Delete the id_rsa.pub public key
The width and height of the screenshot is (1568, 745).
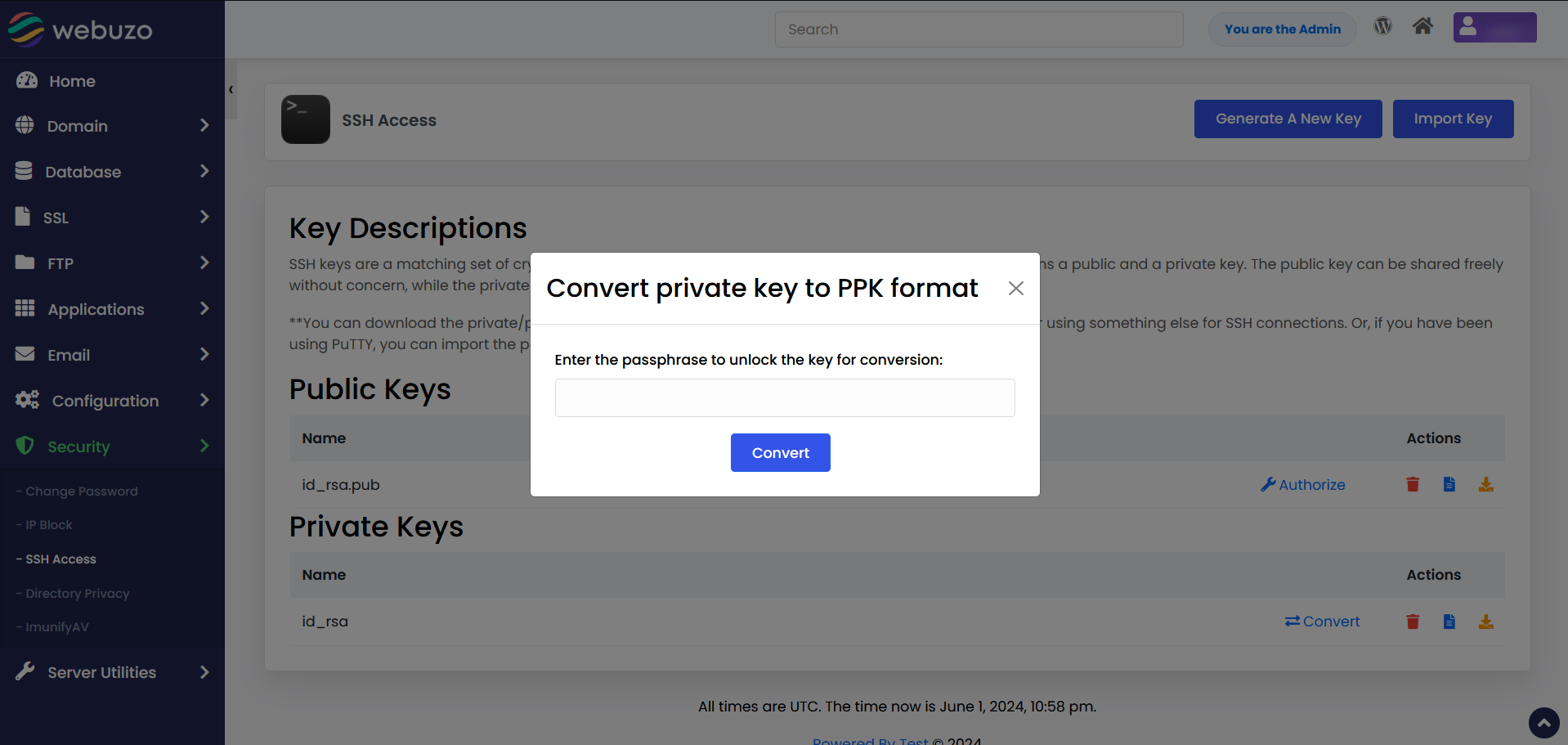pos(1413,484)
